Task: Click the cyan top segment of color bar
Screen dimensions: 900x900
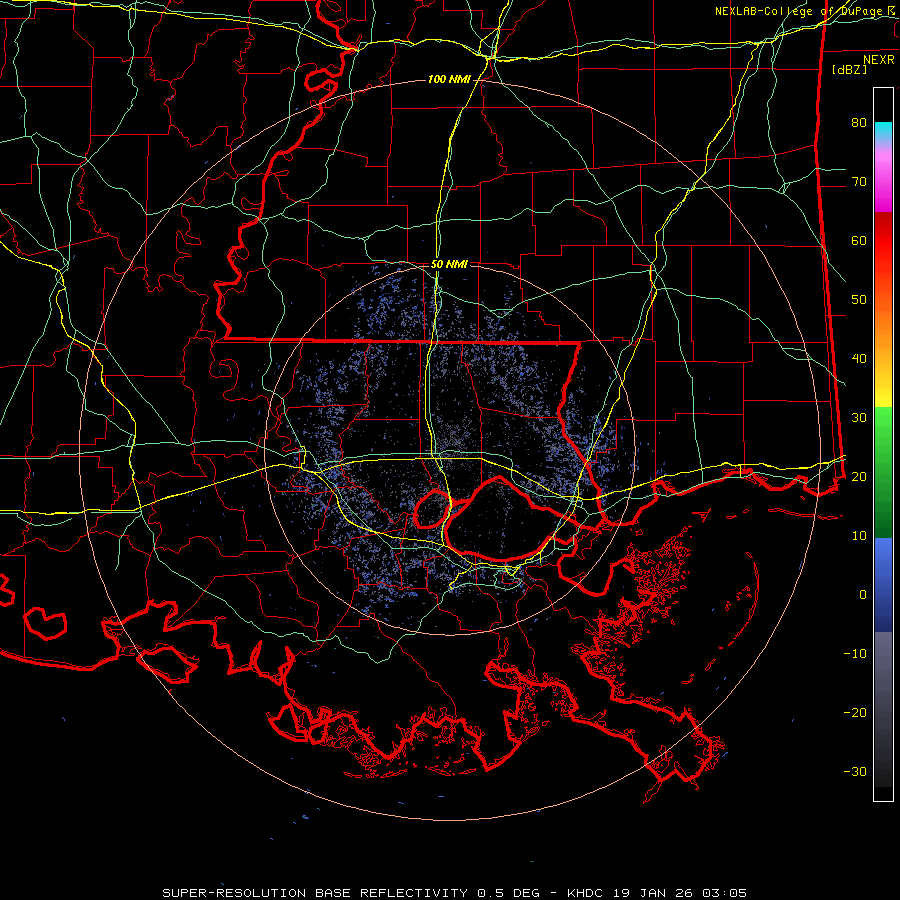Action: tap(883, 132)
